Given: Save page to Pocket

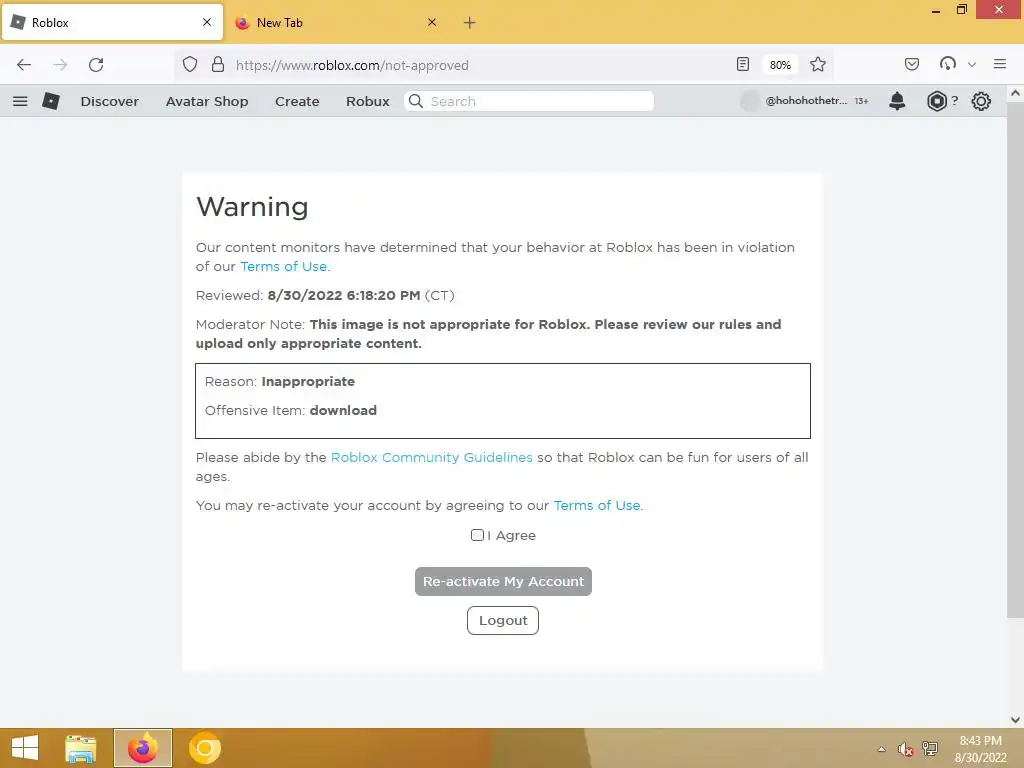Looking at the screenshot, I should [x=912, y=64].
